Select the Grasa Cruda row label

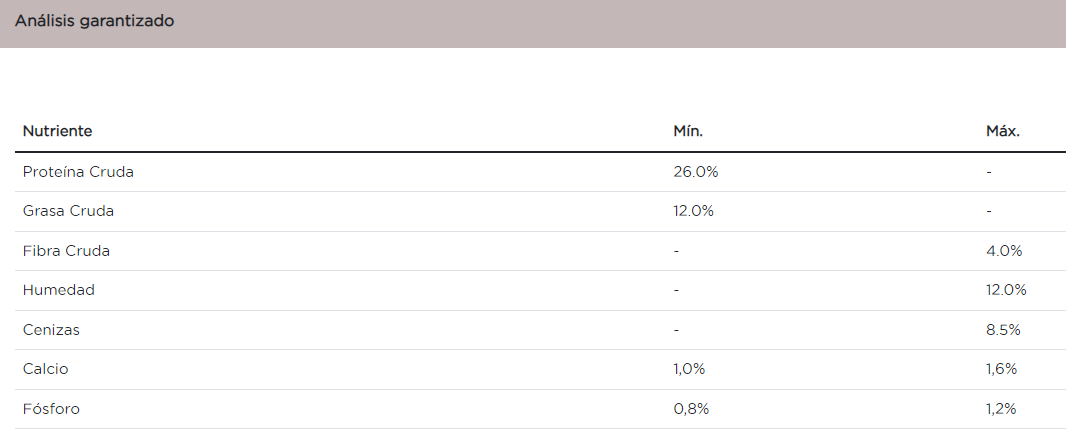tap(68, 211)
